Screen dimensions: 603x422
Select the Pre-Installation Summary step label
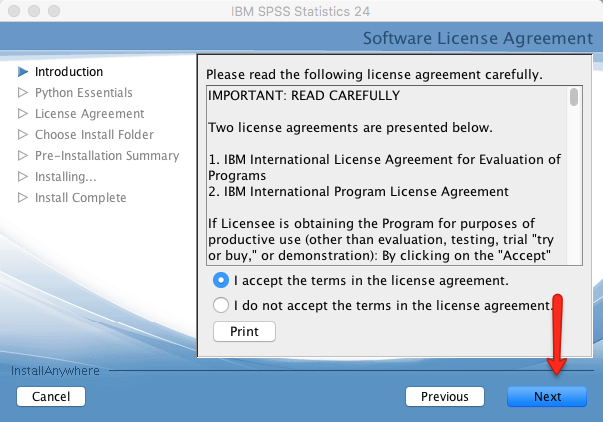tap(107, 156)
